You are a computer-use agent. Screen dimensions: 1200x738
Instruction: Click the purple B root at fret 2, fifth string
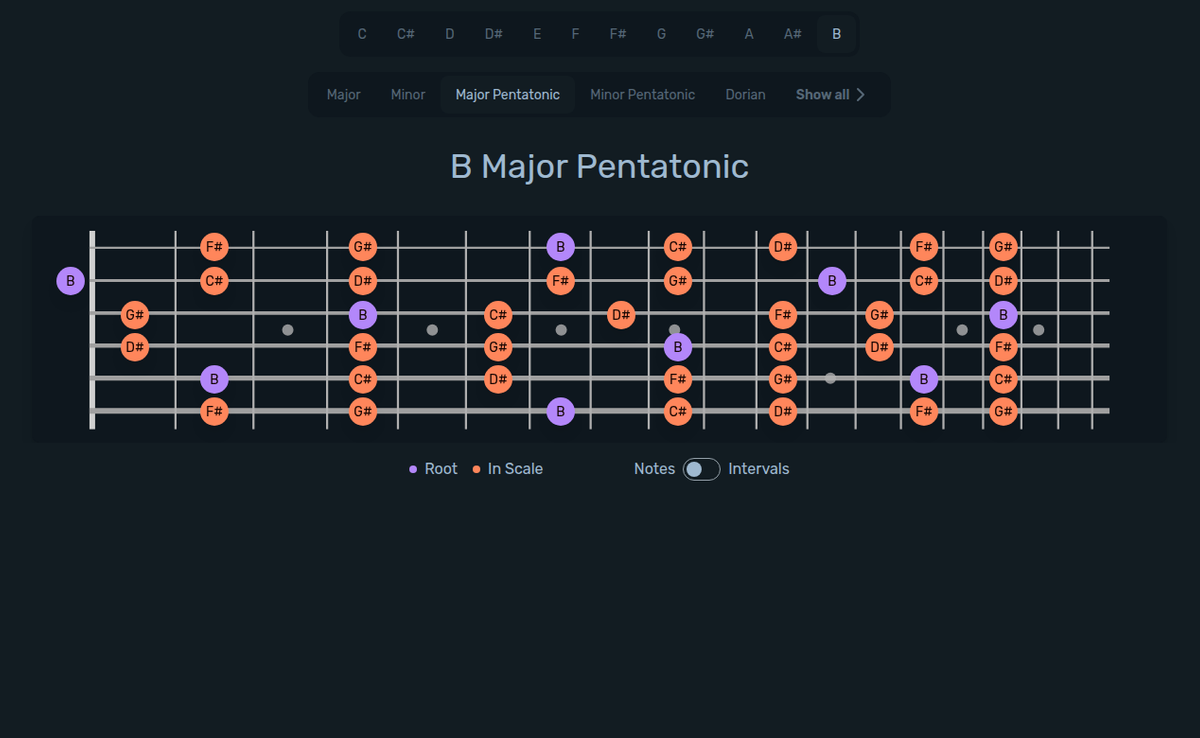click(x=214, y=379)
